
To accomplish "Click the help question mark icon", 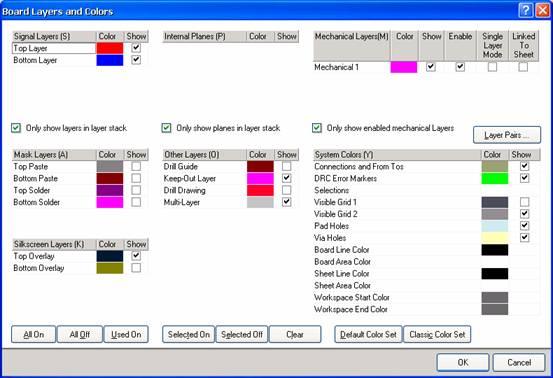I will click(x=525, y=11).
